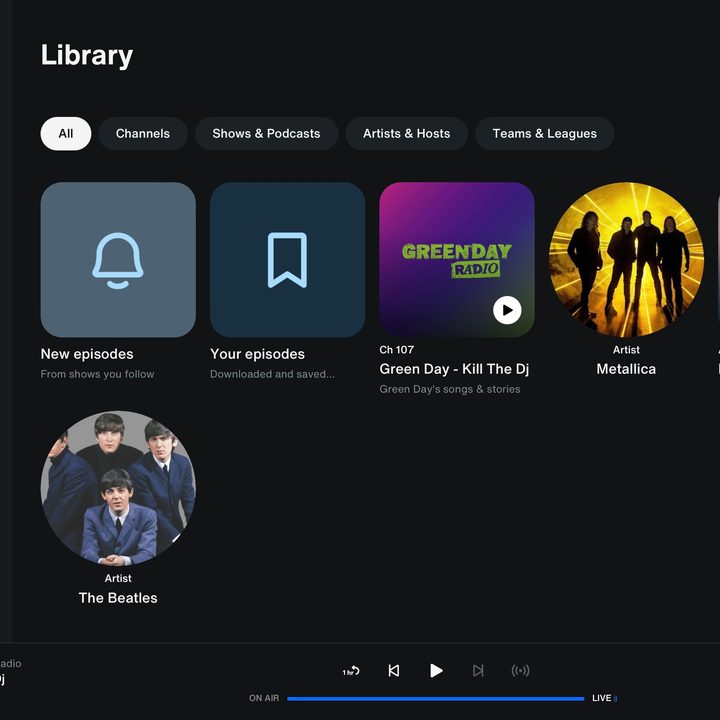This screenshot has height=720, width=720.
Task: Click 'Green Day's songs & stories' description
Action: tap(450, 389)
